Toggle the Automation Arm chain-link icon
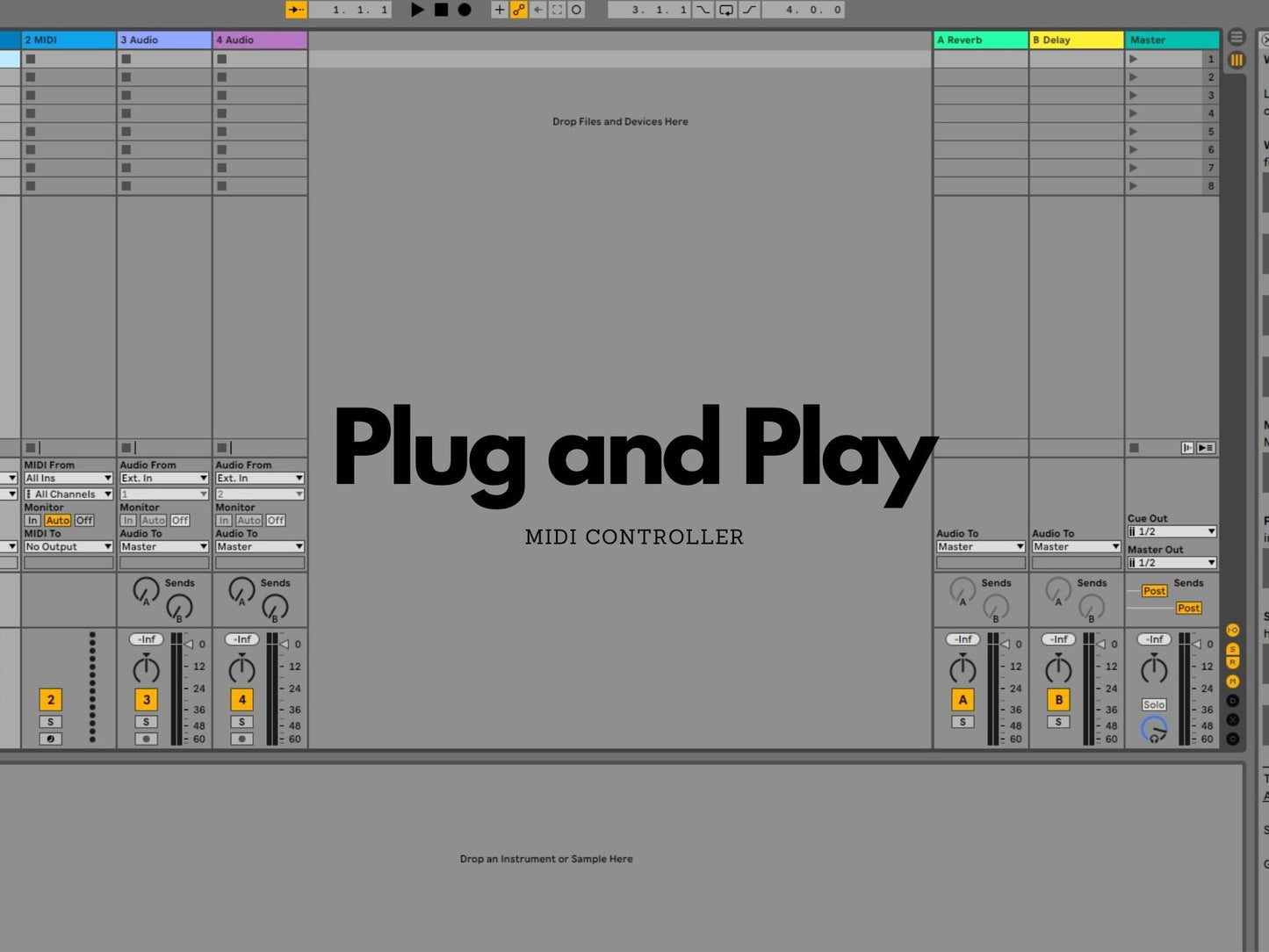The image size is (1269, 952). pos(519,10)
